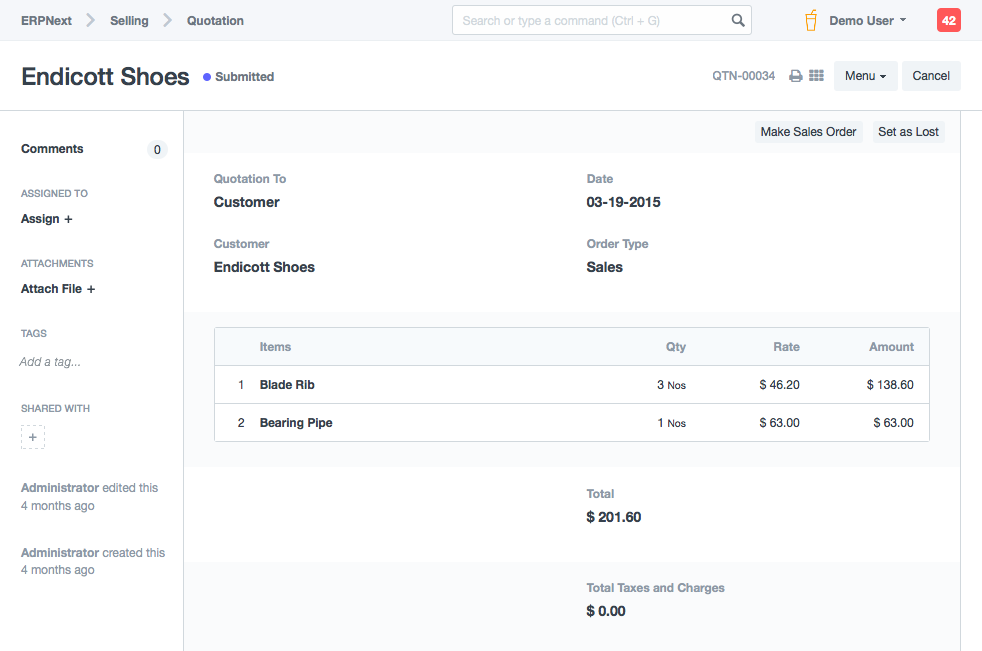982x651 pixels.
Task: Click the print icon next to QTN-00034
Action: pos(796,76)
